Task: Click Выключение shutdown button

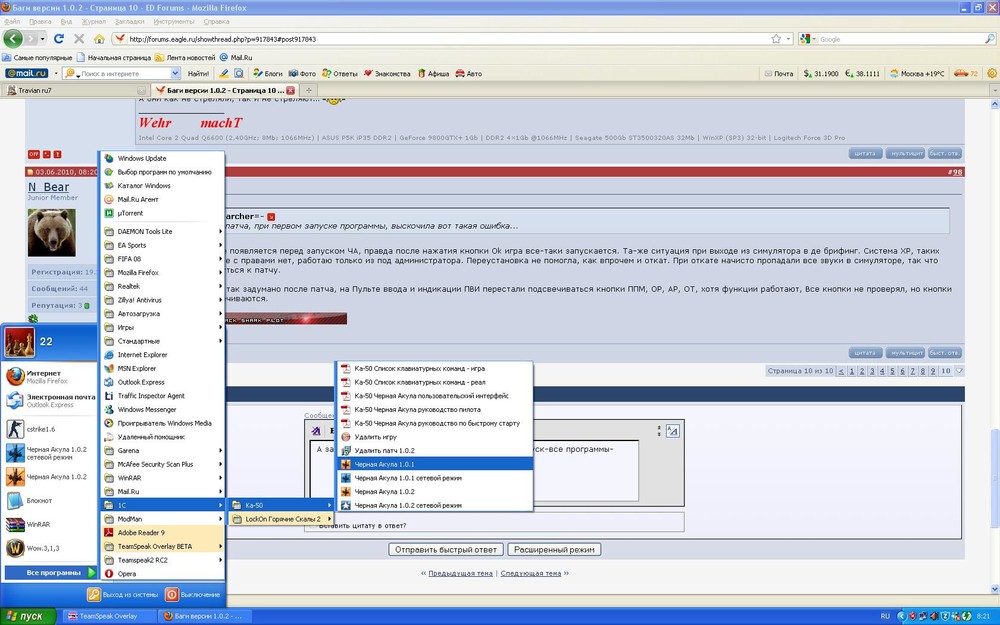Action: tap(193, 594)
